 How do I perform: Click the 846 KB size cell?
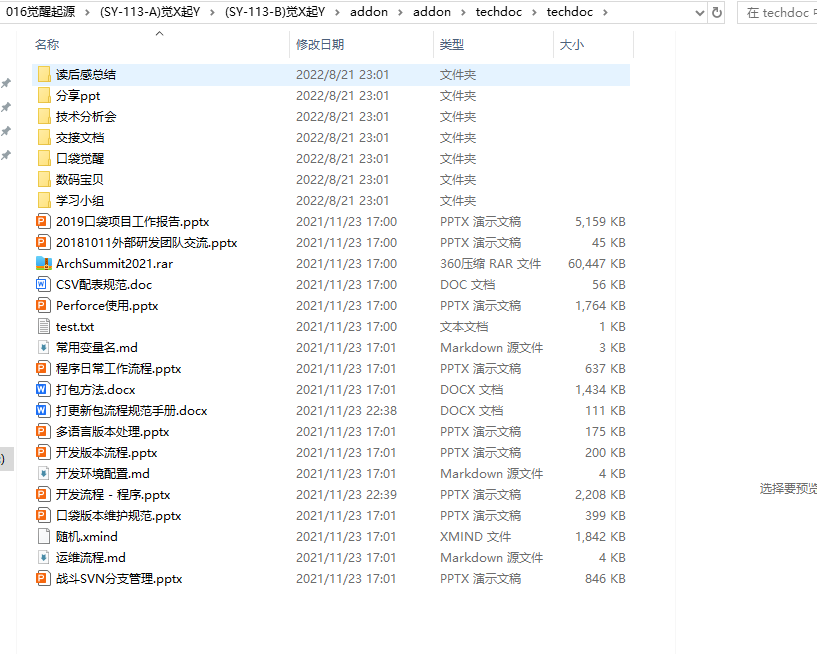point(605,578)
